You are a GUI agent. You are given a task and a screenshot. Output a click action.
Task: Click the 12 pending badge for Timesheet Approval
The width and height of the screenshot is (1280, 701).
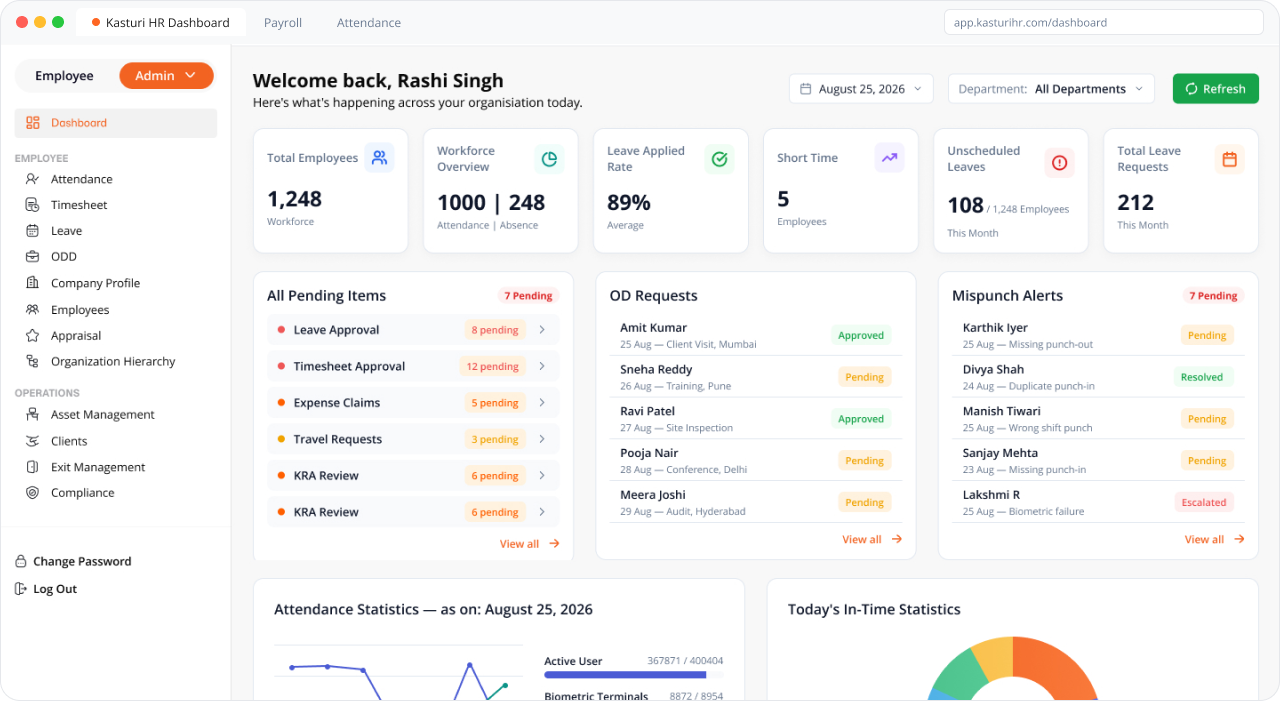tap(492, 367)
